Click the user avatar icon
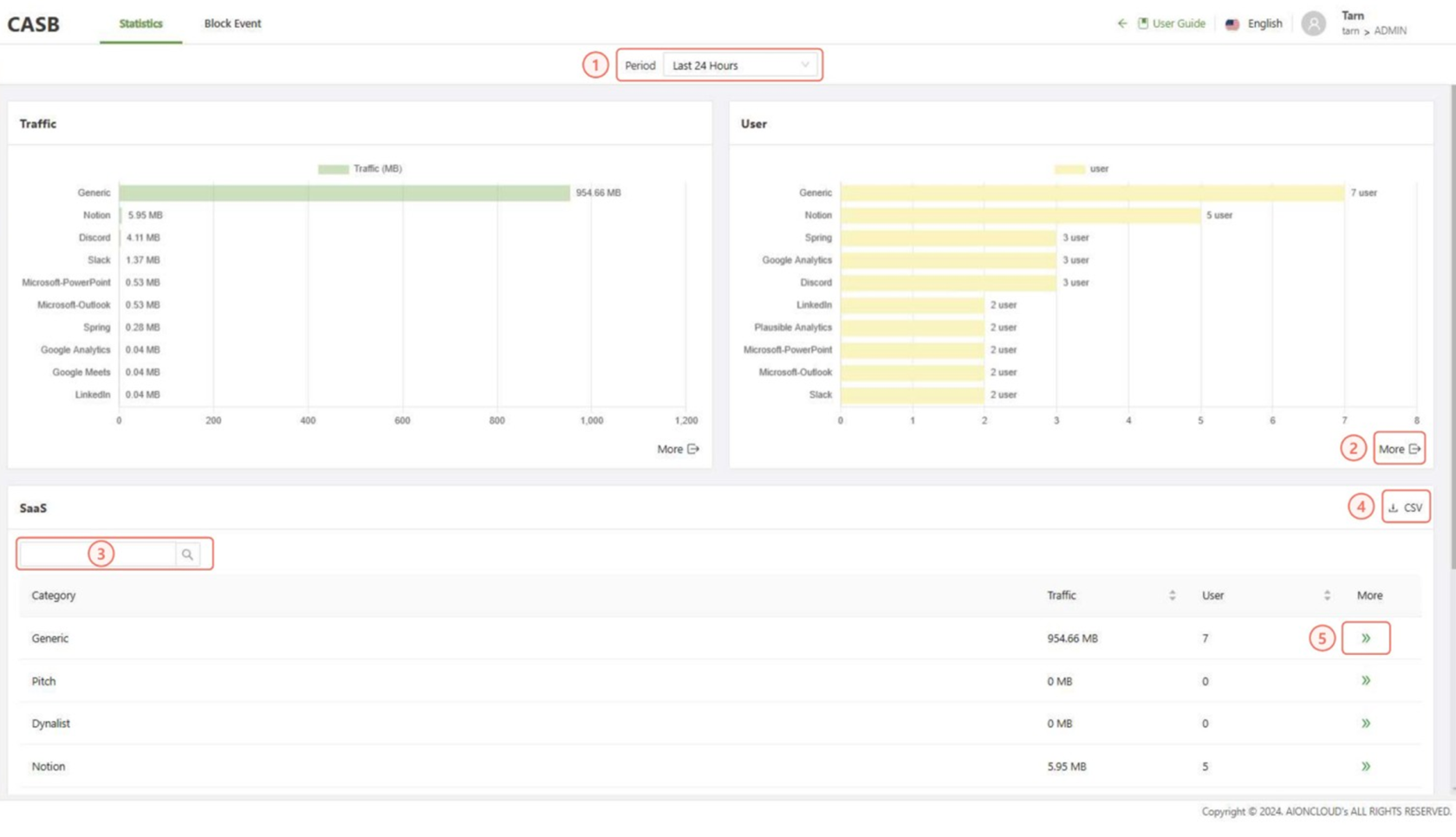 tap(1313, 23)
